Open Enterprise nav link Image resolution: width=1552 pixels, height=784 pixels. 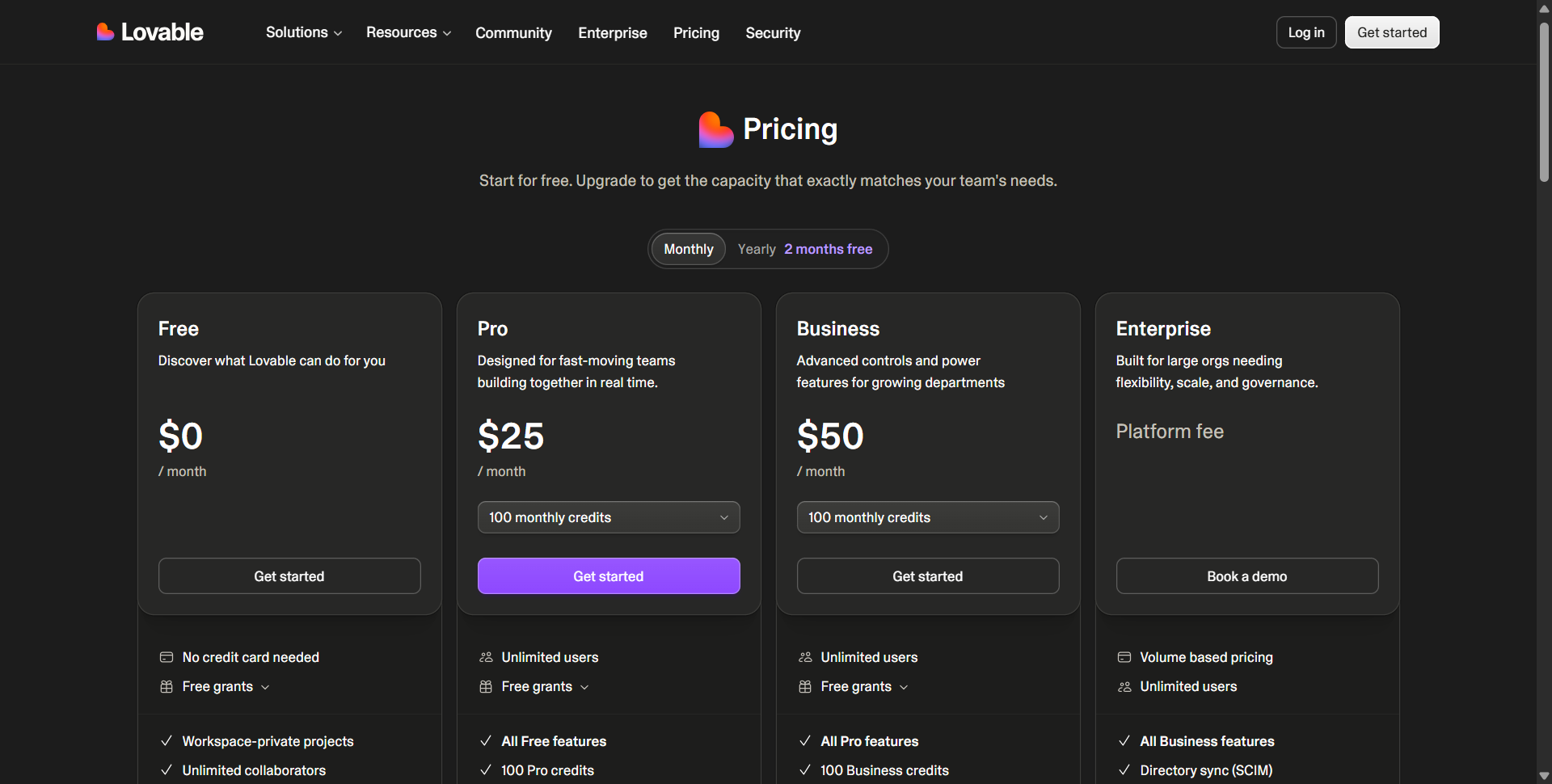[613, 32]
